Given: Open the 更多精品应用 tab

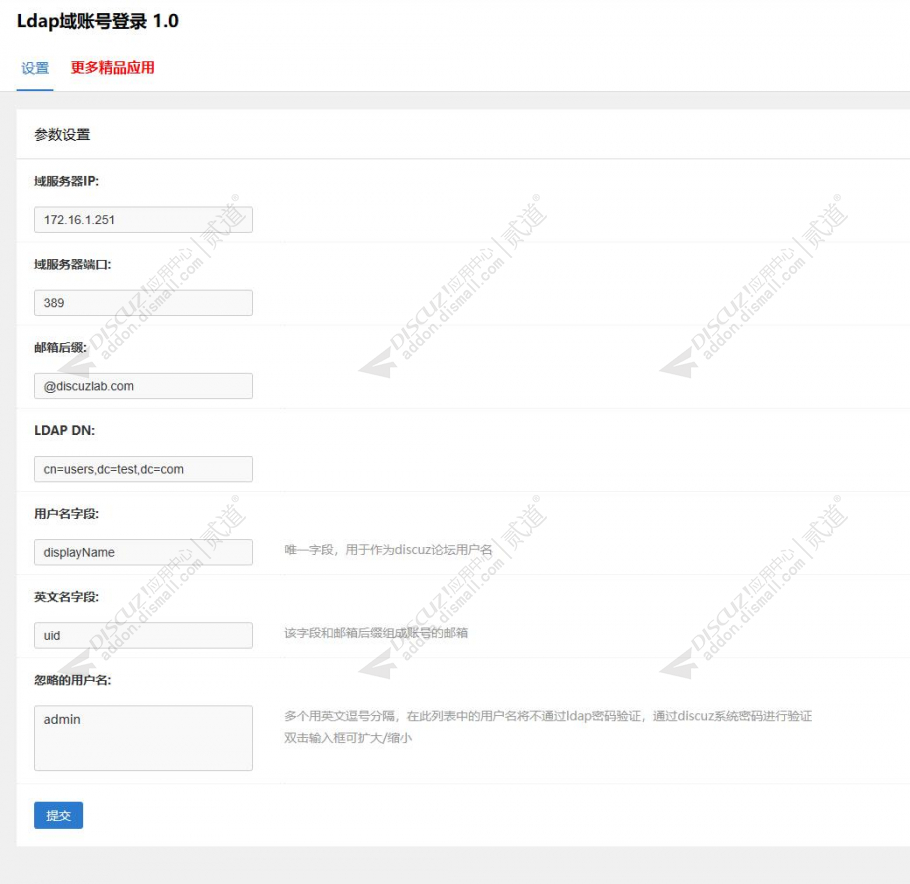Looking at the screenshot, I should pos(110,69).
